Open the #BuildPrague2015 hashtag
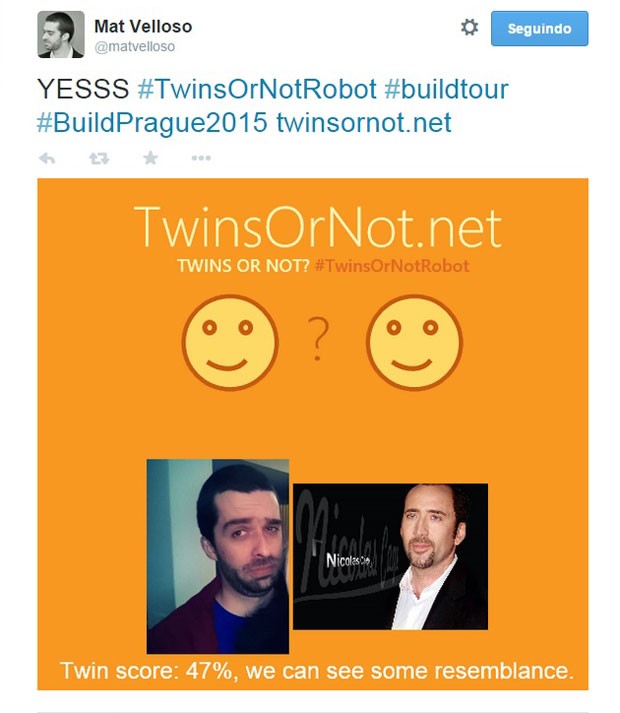 pyautogui.click(x=152, y=123)
